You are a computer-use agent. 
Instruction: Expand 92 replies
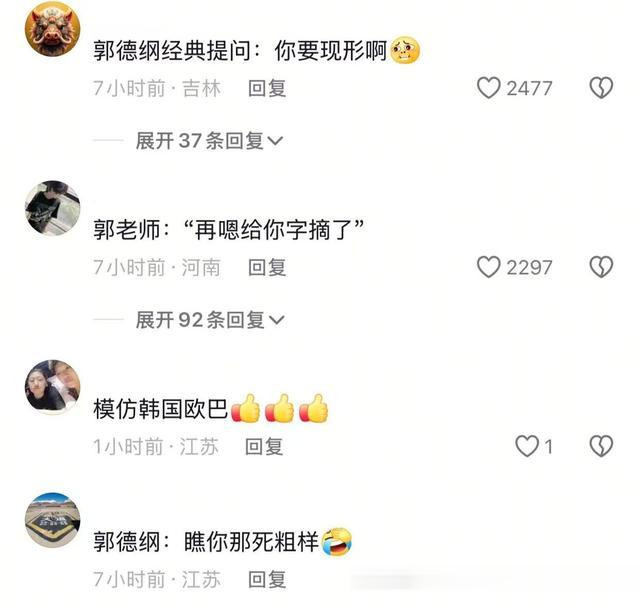(210, 320)
